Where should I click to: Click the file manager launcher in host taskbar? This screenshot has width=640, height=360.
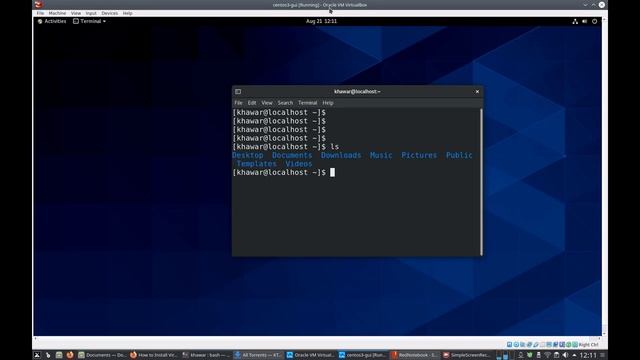click(x=59, y=355)
